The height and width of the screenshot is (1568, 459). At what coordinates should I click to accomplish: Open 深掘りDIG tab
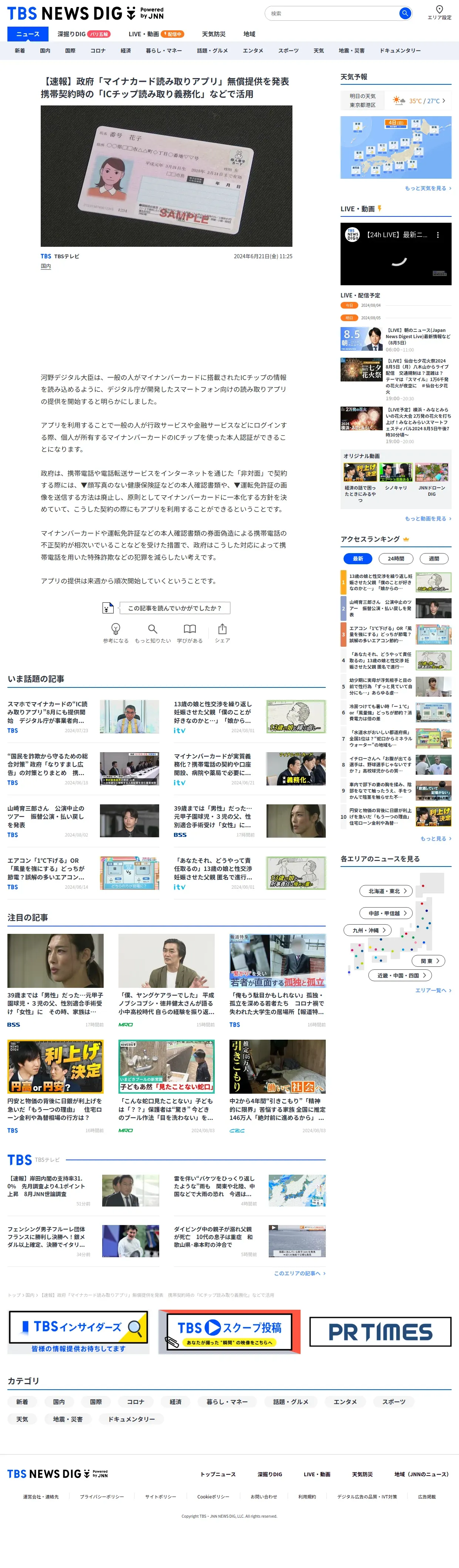[84, 34]
